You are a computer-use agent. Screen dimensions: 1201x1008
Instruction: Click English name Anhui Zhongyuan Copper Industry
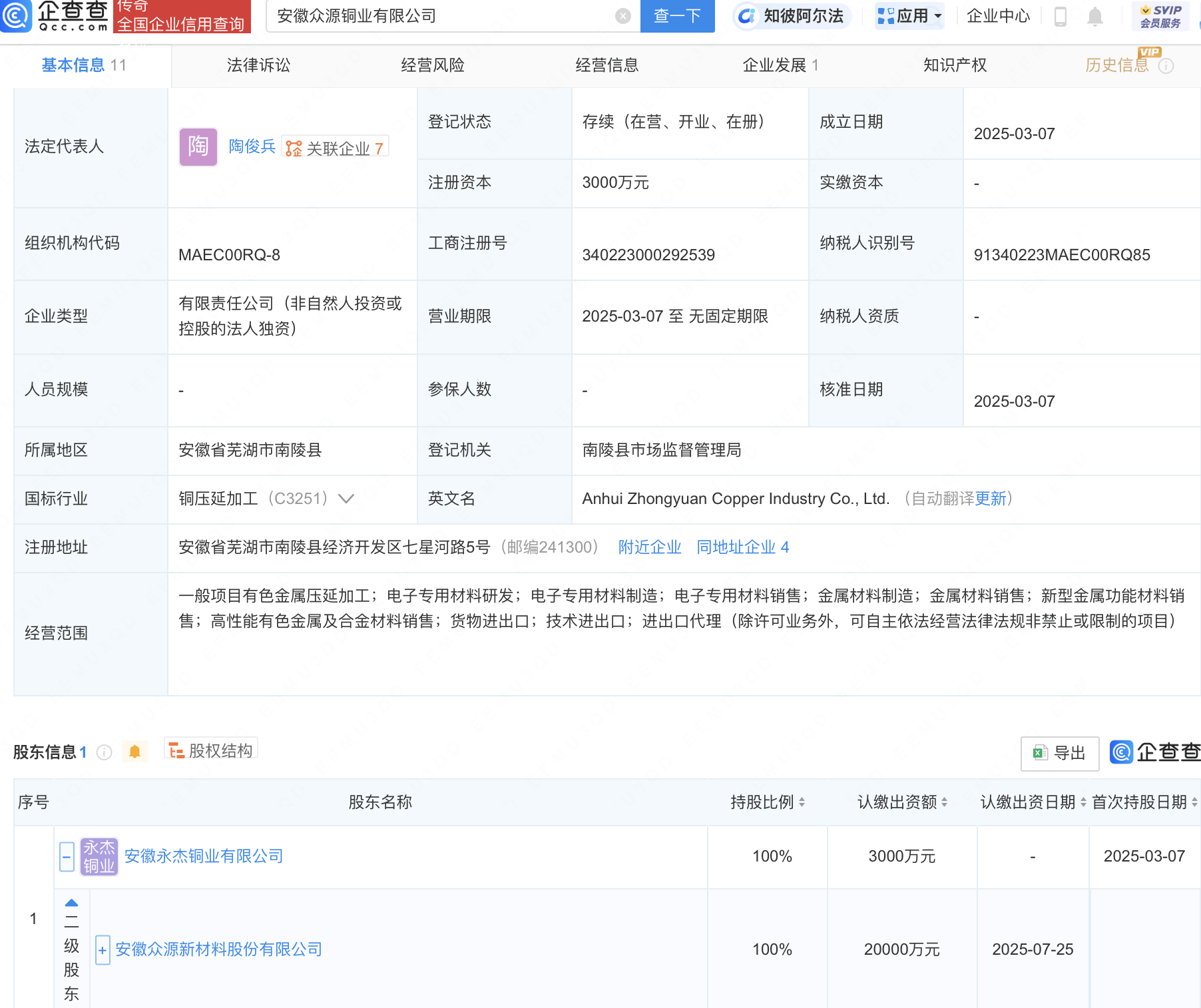coord(736,499)
